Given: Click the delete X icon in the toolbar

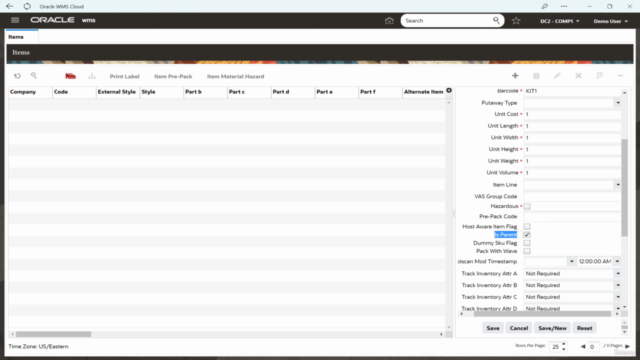Looking at the screenshot, I should (x=578, y=76).
